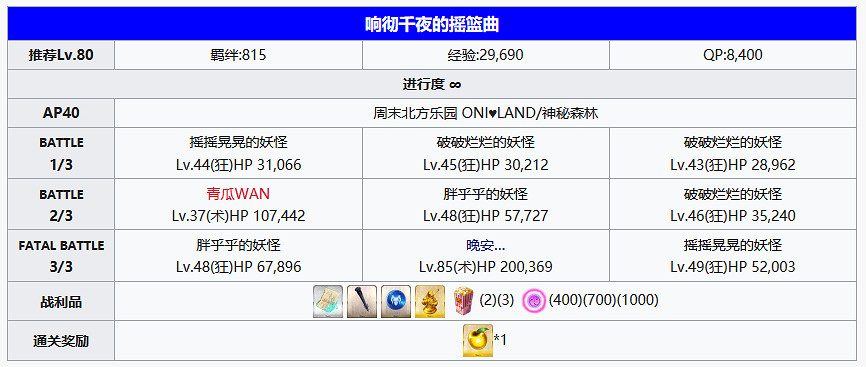
Task: Click the Lv.43 破破烂烂的妖怪 name
Action: 733,143
